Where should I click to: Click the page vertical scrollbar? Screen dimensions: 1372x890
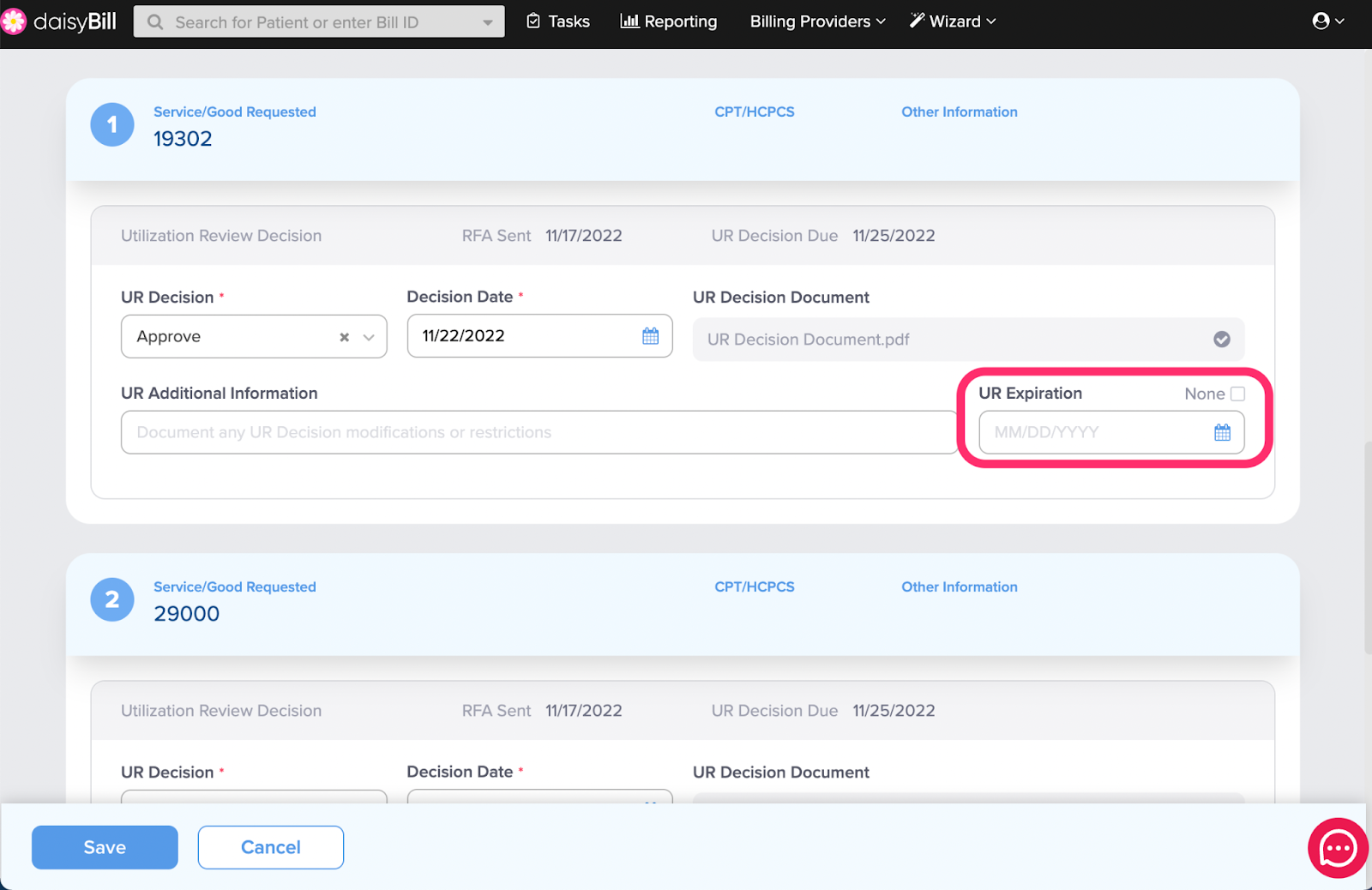1368,549
